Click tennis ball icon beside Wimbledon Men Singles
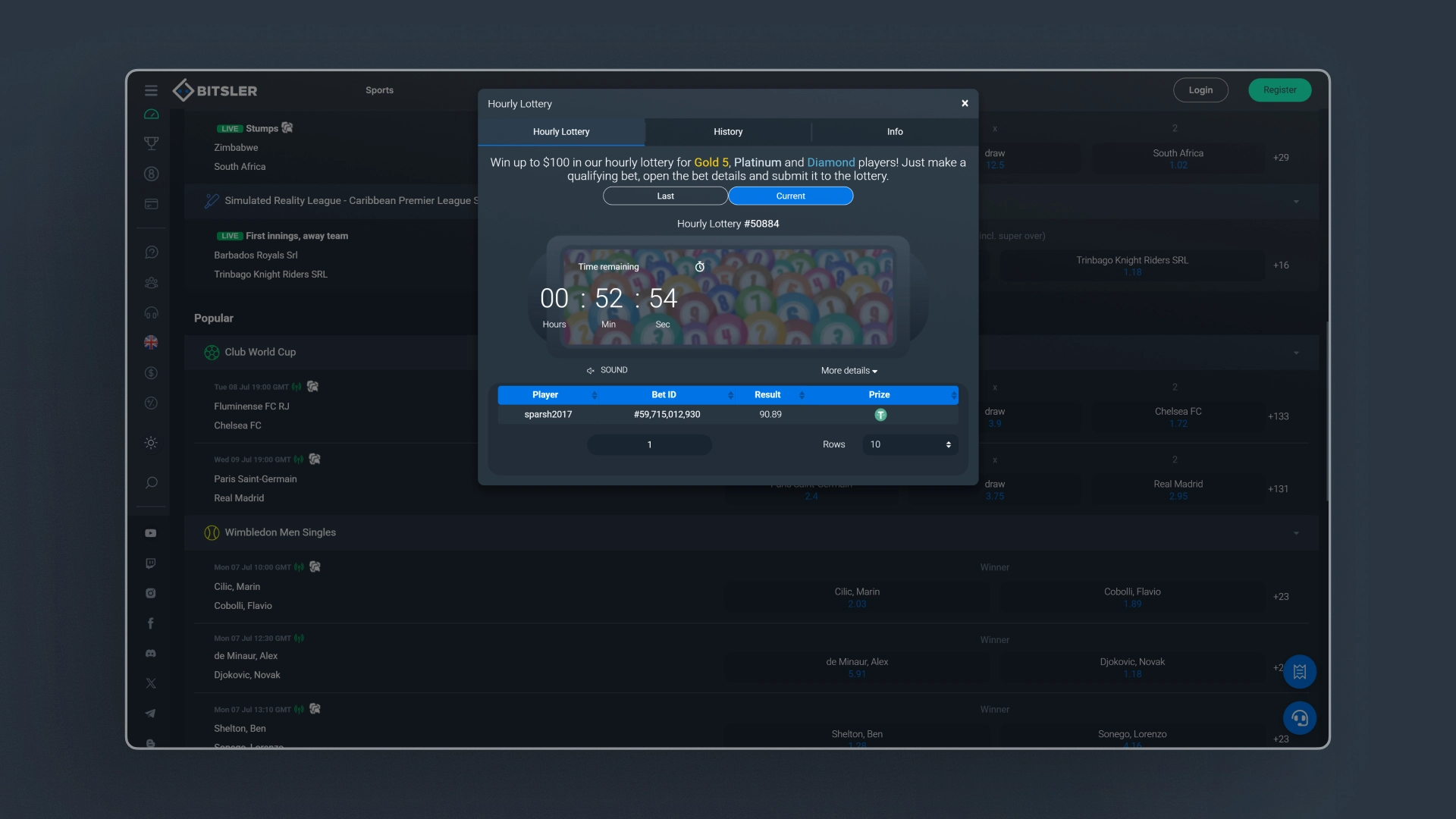 point(212,533)
